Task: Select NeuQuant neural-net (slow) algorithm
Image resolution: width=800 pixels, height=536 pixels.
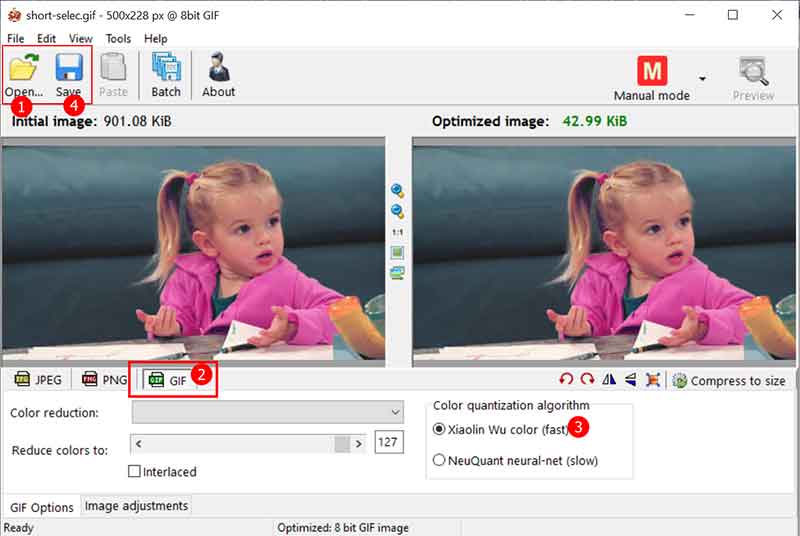Action: [x=439, y=460]
